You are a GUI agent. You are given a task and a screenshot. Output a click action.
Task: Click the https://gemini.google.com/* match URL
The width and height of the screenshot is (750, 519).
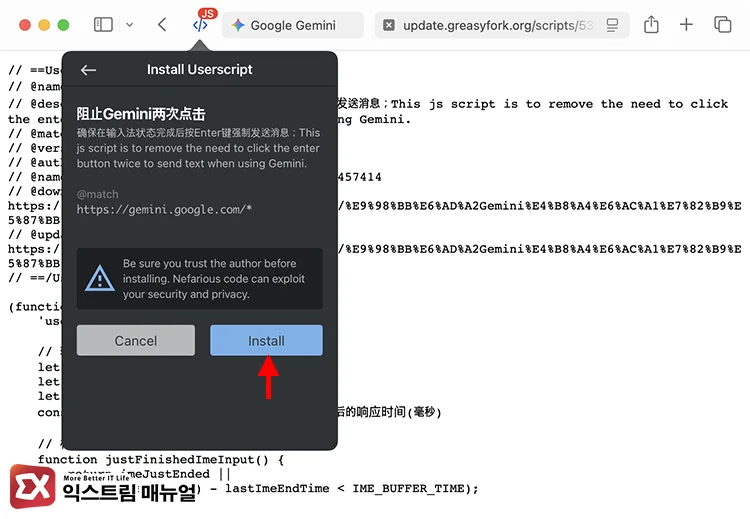[x=164, y=210]
